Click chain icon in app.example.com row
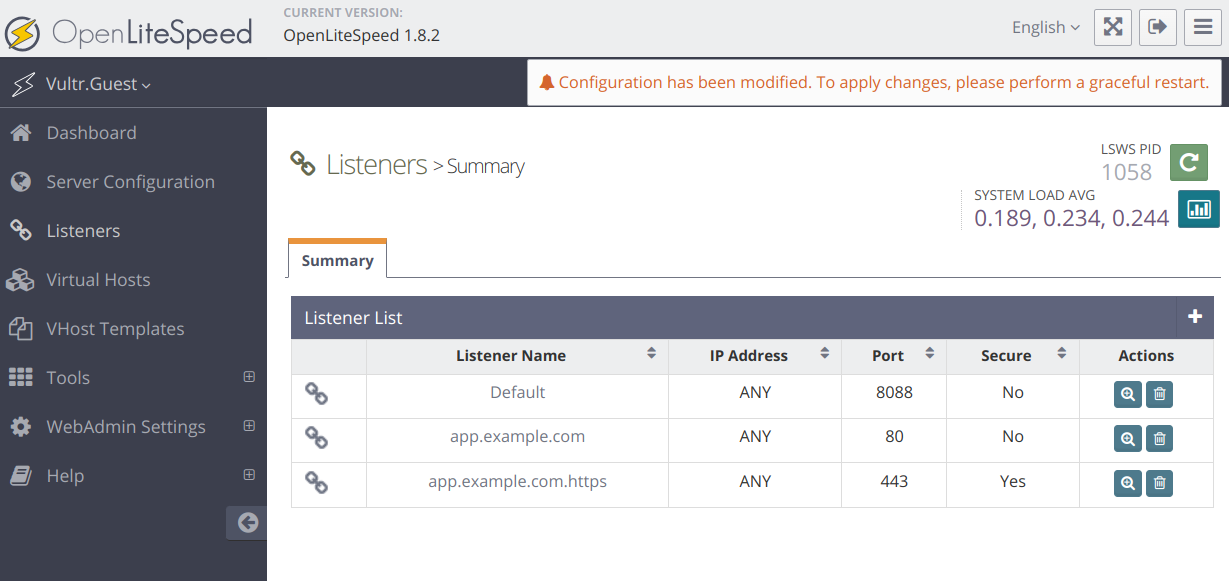The width and height of the screenshot is (1229, 581). [x=316, y=438]
